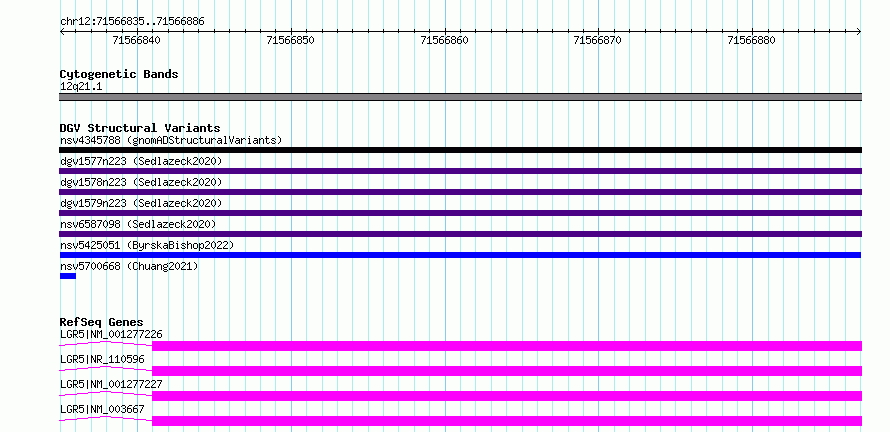
Task: Click the purple dgv1578n223 variant bar
Action: (460, 192)
